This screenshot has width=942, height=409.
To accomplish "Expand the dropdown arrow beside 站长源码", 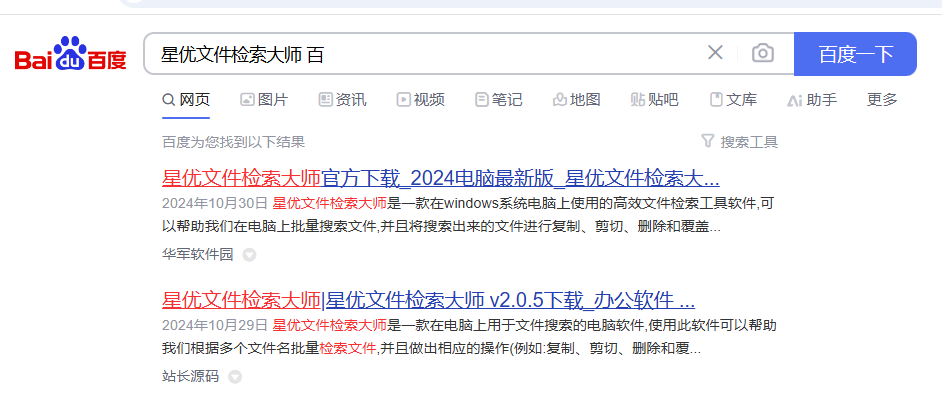I will coord(236,377).
